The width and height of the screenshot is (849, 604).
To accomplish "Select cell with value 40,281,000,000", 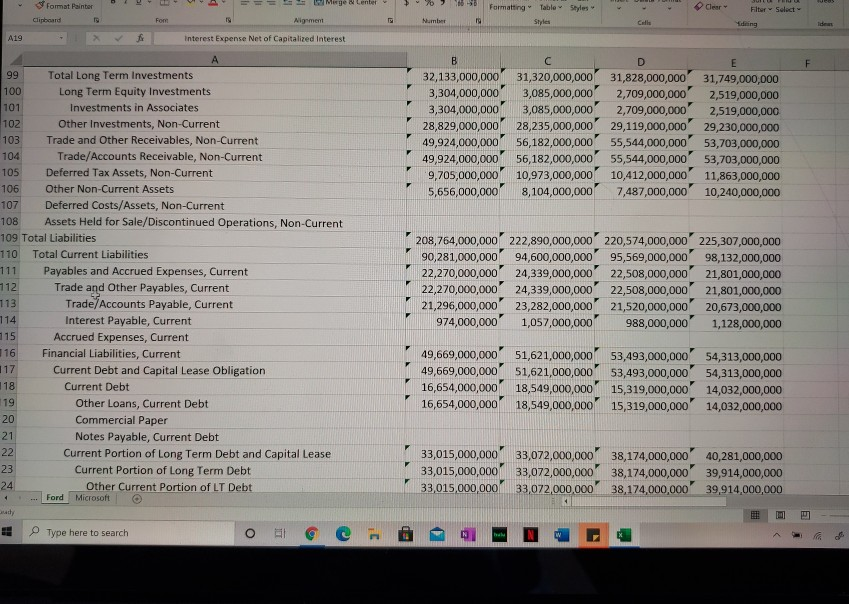I will [x=736, y=457].
